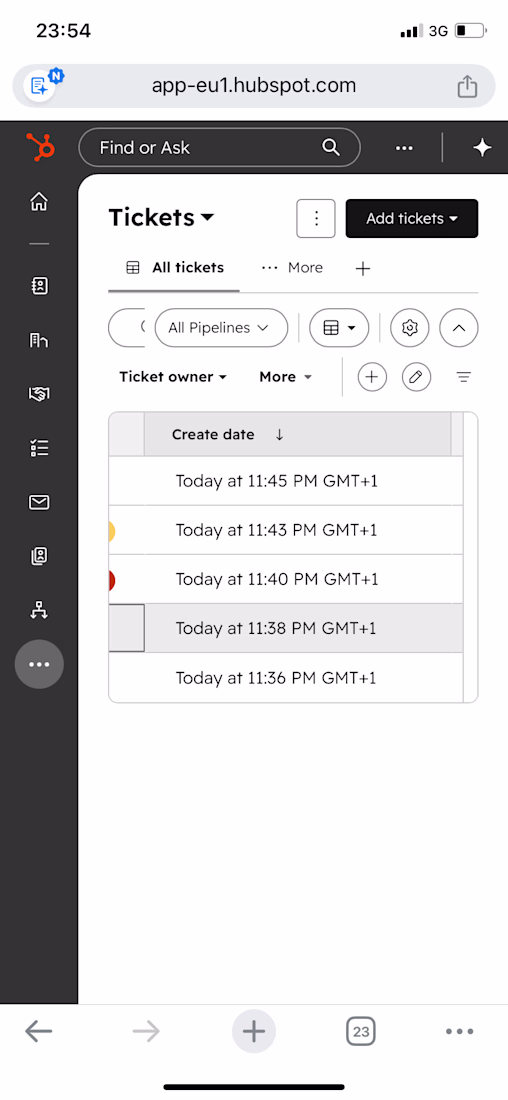508x1100 pixels.
Task: Collapse filters with the up chevron button
Action: point(459,328)
